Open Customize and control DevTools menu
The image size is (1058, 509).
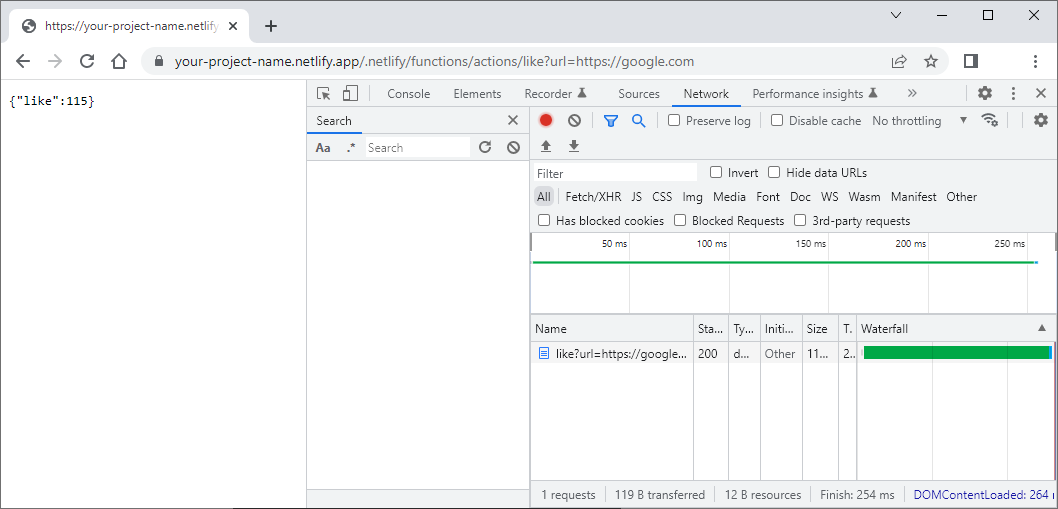click(1013, 93)
